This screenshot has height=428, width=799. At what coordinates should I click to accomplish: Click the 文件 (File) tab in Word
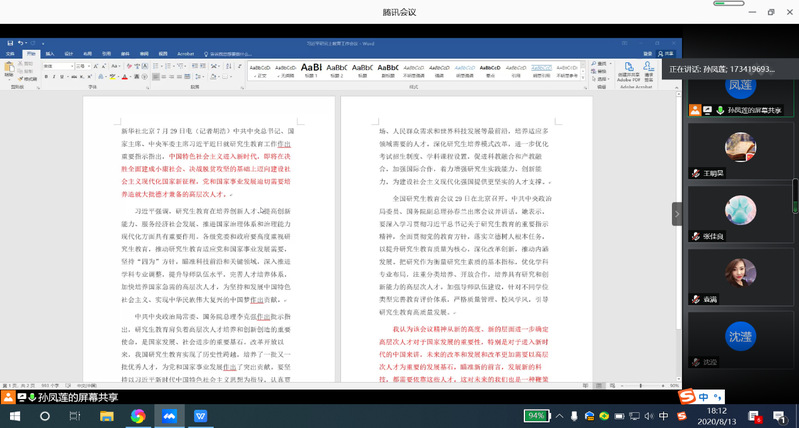pyautogui.click(x=11, y=52)
